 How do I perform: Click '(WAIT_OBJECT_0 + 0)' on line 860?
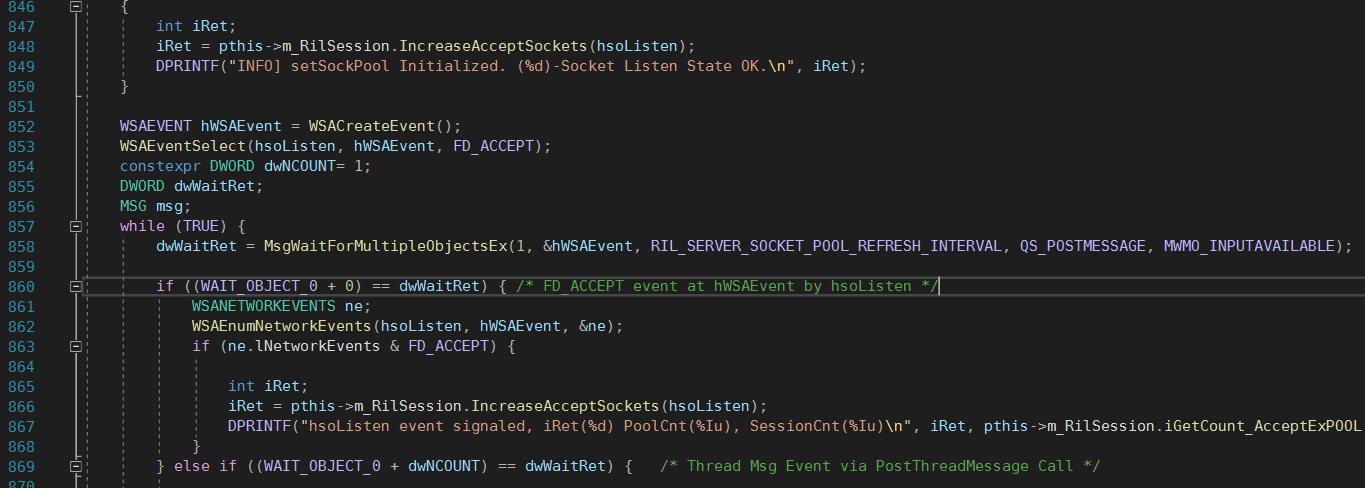(277, 286)
